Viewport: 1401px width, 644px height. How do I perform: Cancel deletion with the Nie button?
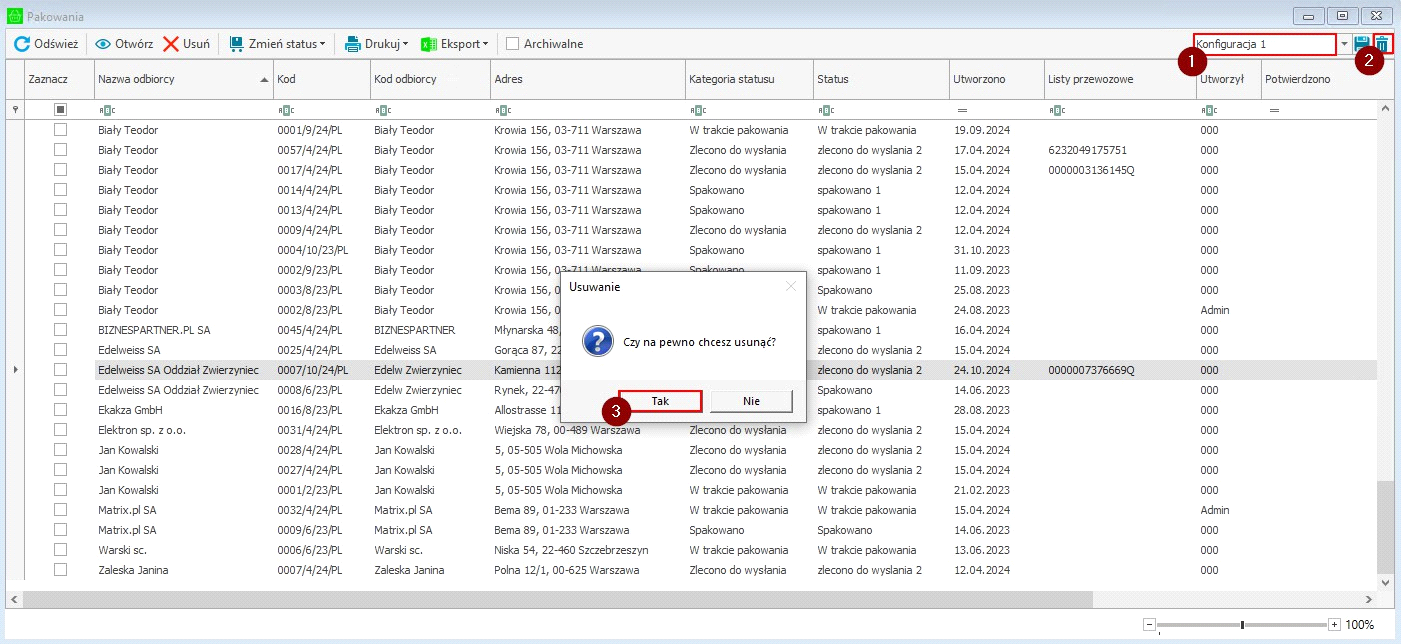click(751, 401)
